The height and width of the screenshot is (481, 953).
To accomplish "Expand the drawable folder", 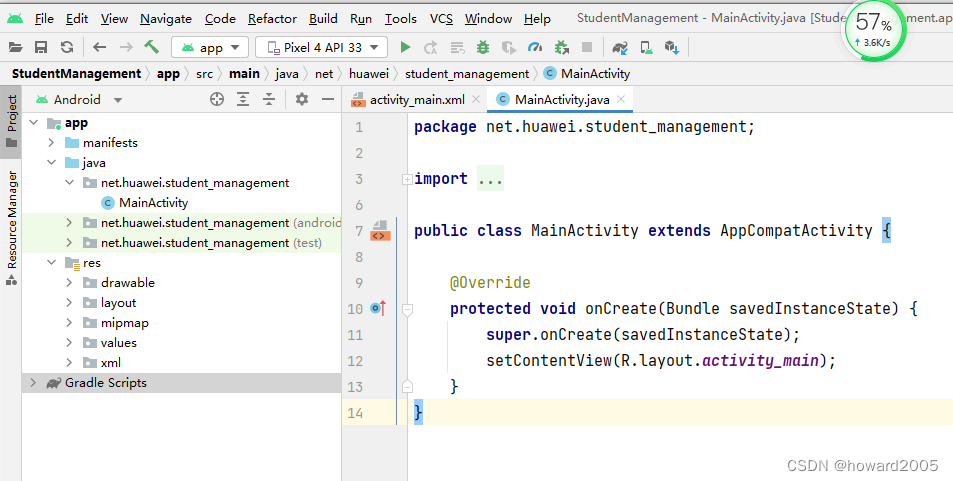I will point(69,283).
